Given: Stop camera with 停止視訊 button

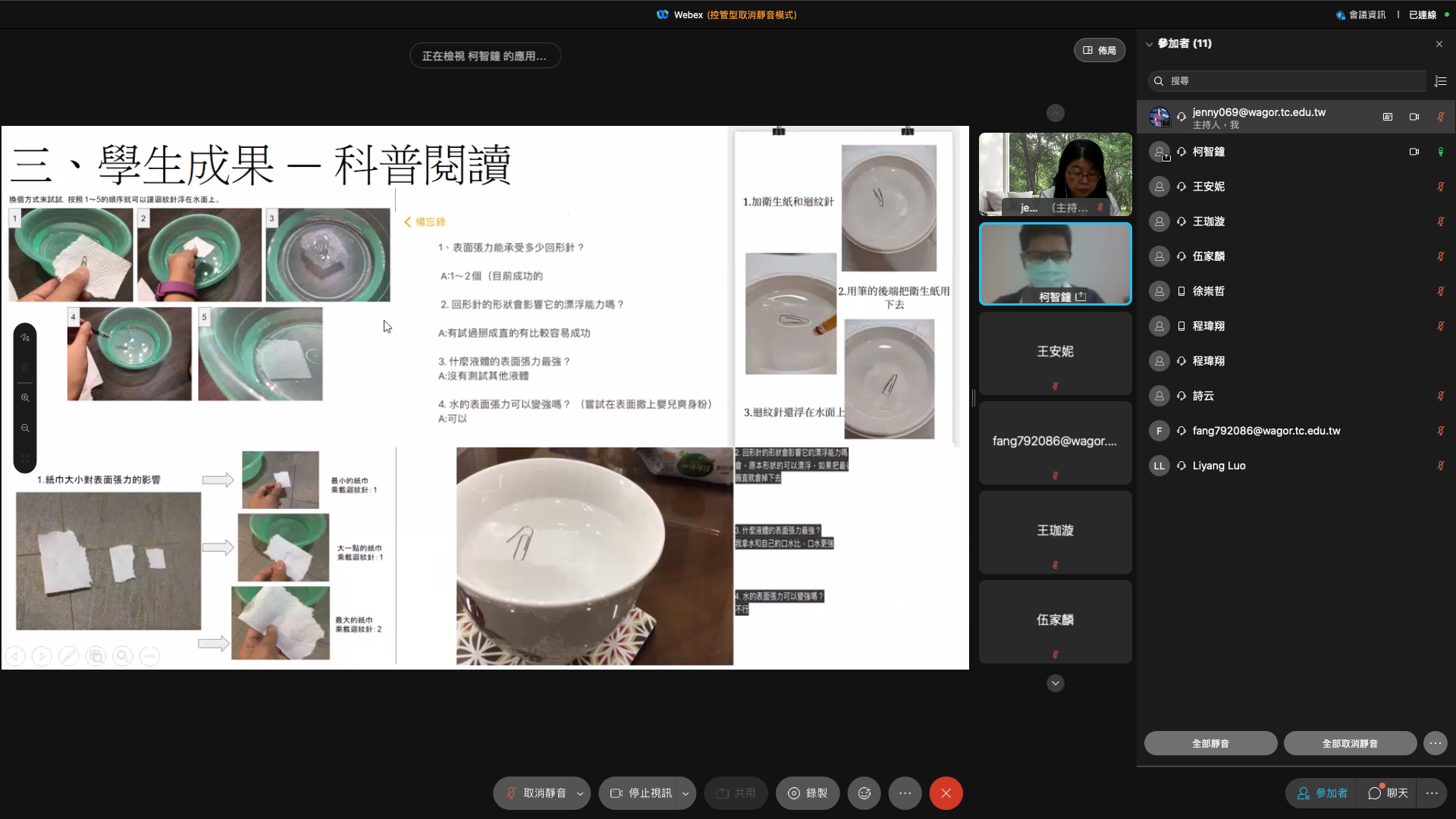Looking at the screenshot, I should click(x=640, y=793).
